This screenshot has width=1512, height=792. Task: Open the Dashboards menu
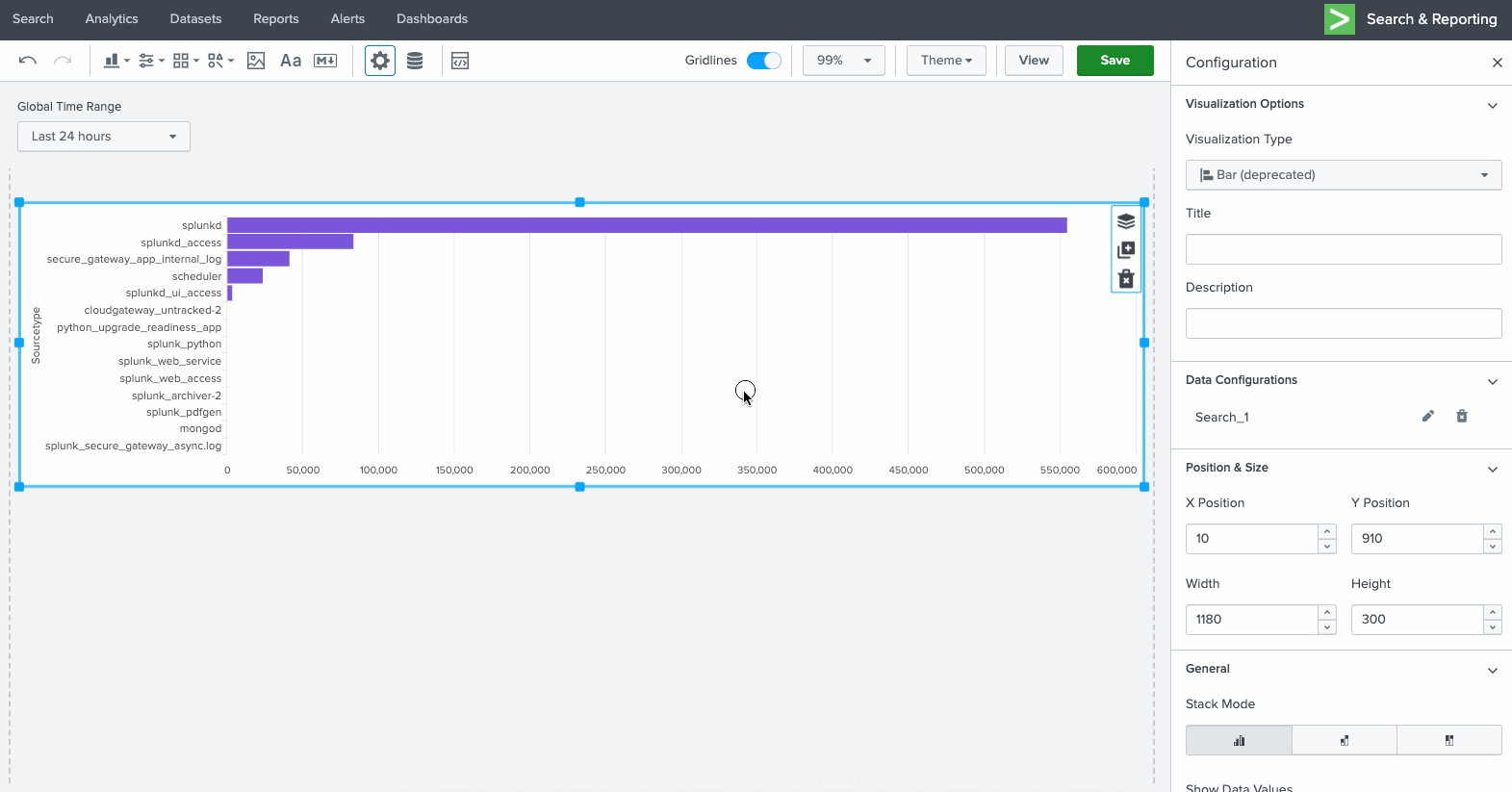coord(432,19)
